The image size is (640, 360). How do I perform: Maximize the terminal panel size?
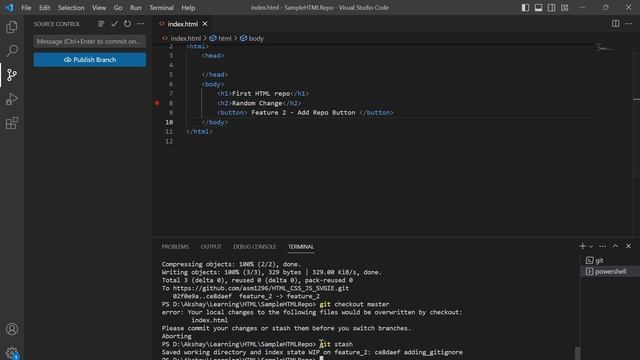(x=615, y=246)
